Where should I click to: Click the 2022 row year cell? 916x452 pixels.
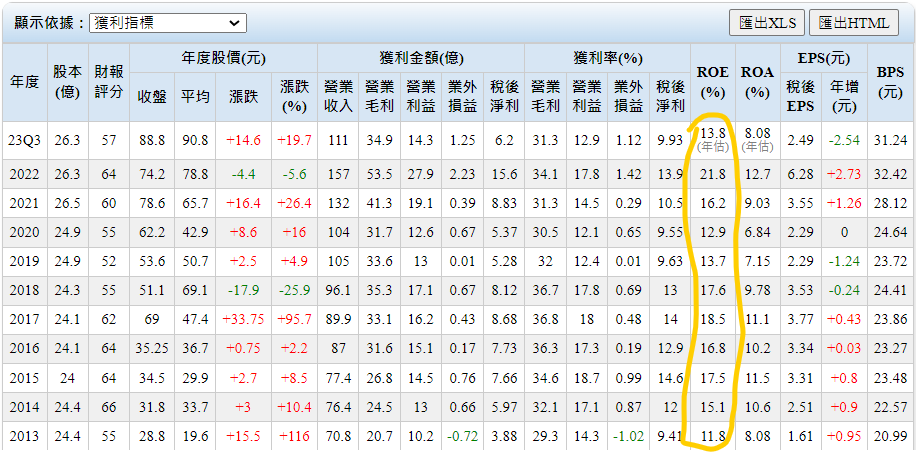[x=23, y=174]
